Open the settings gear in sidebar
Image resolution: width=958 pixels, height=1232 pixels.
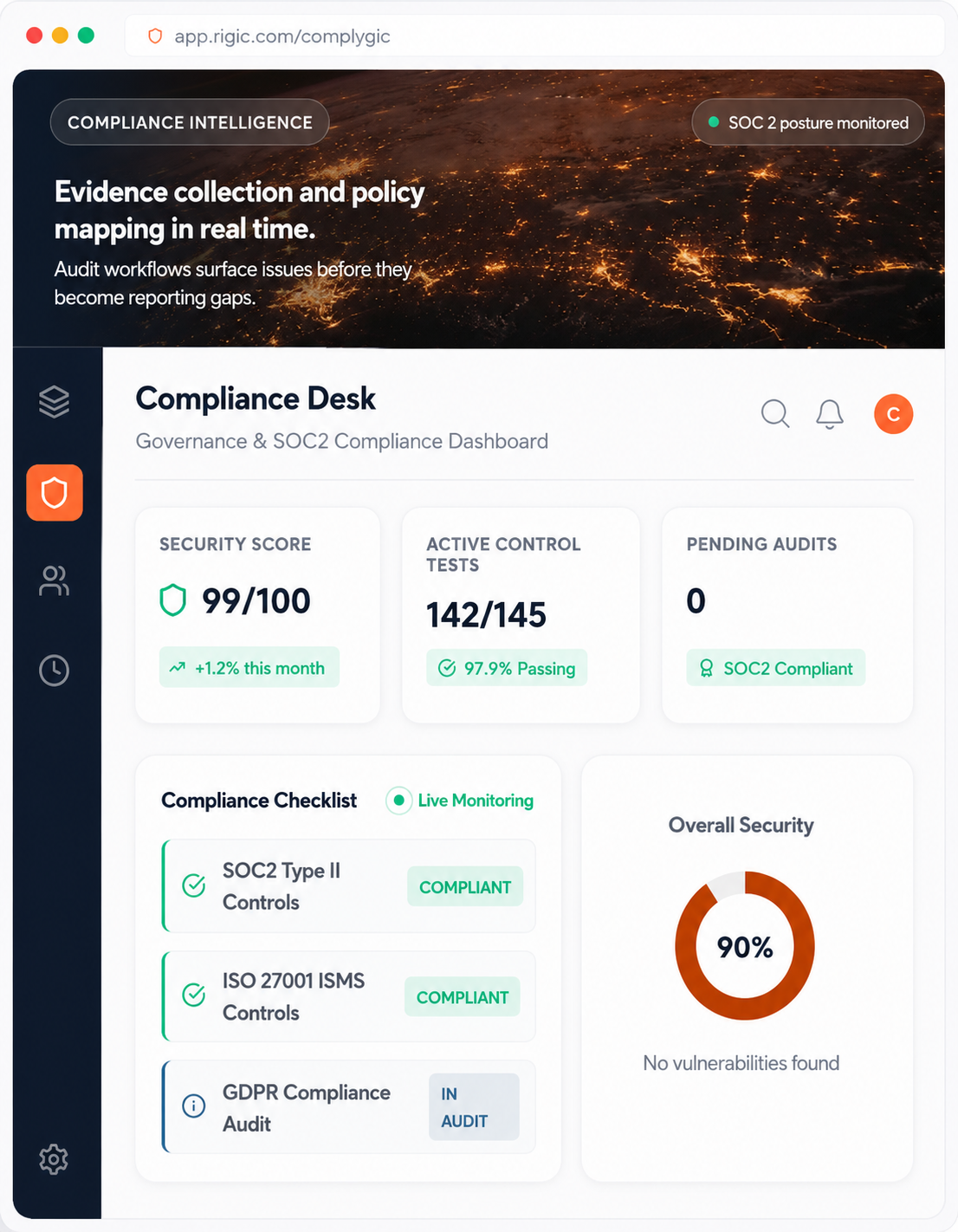54,1159
